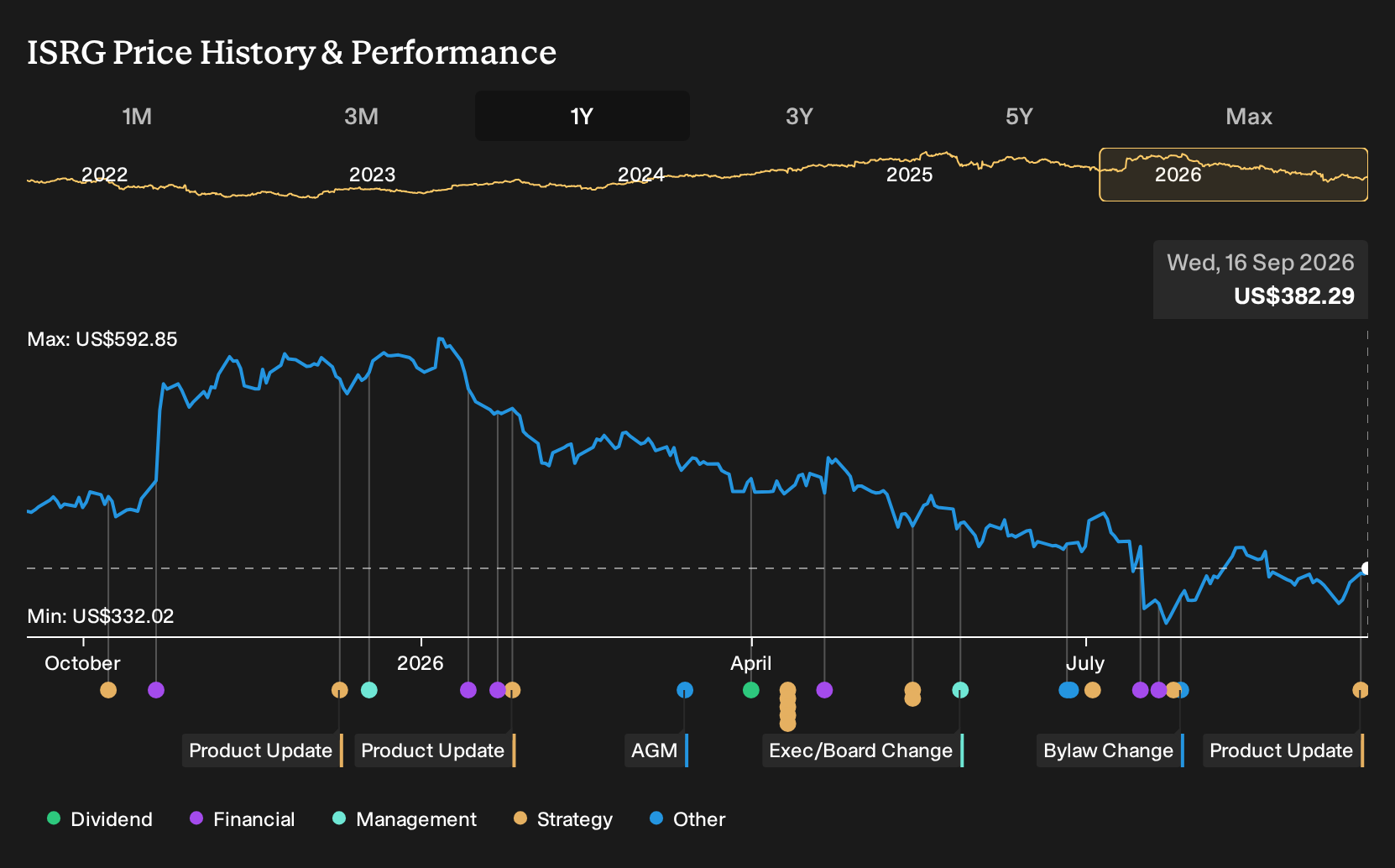The height and width of the screenshot is (868, 1395).
Task: Toggle the Other legend filter
Action: point(688,819)
